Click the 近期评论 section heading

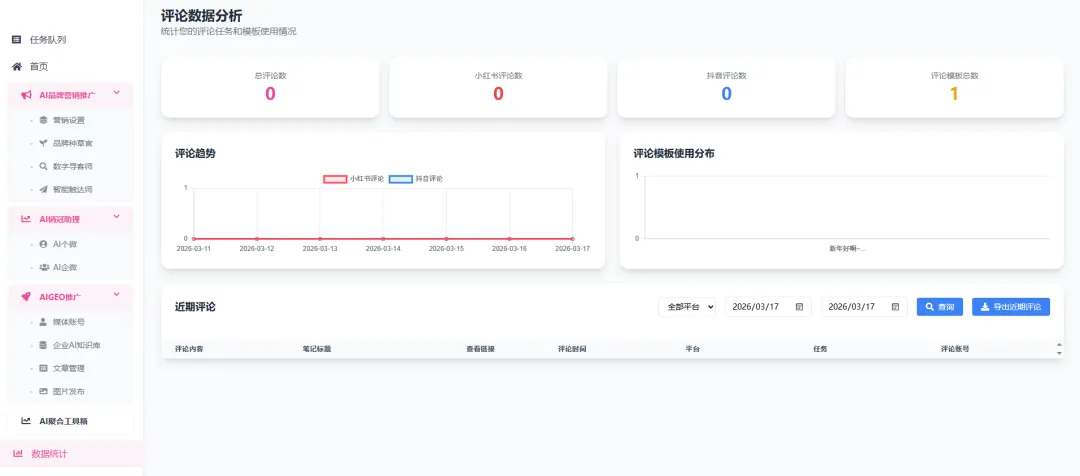point(195,307)
